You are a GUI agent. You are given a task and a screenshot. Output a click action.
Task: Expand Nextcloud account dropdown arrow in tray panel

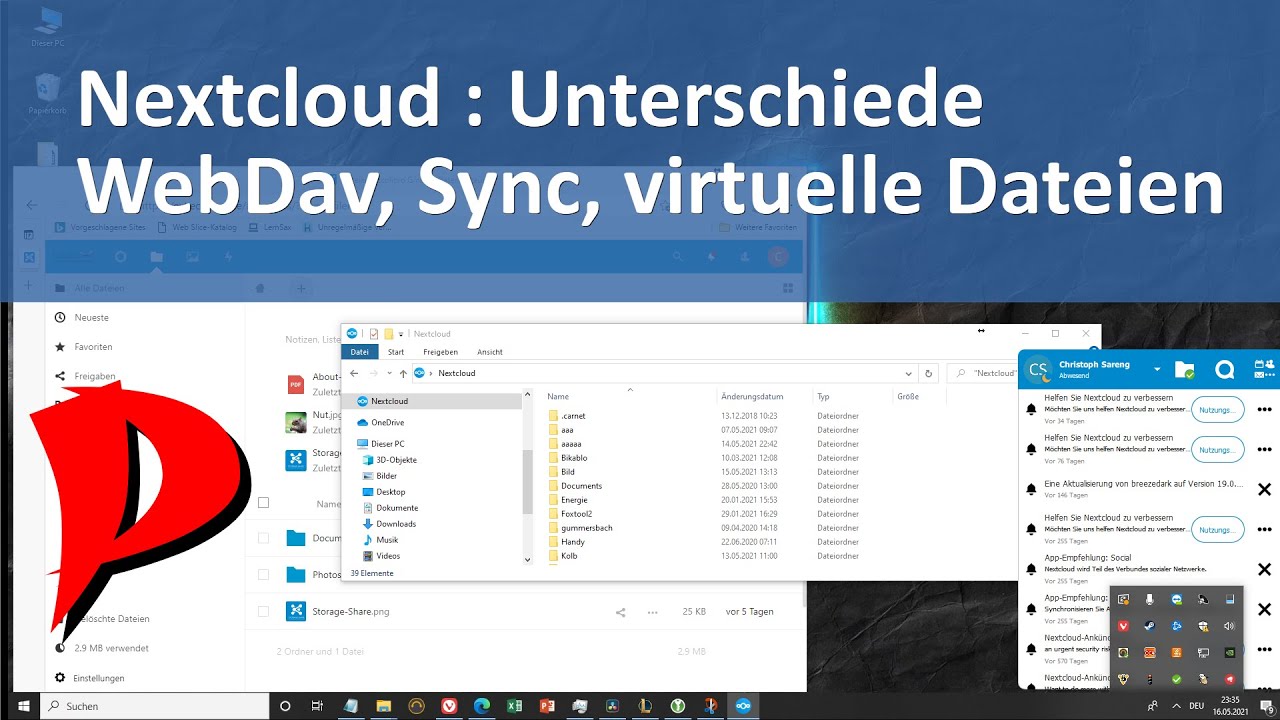tap(1157, 370)
